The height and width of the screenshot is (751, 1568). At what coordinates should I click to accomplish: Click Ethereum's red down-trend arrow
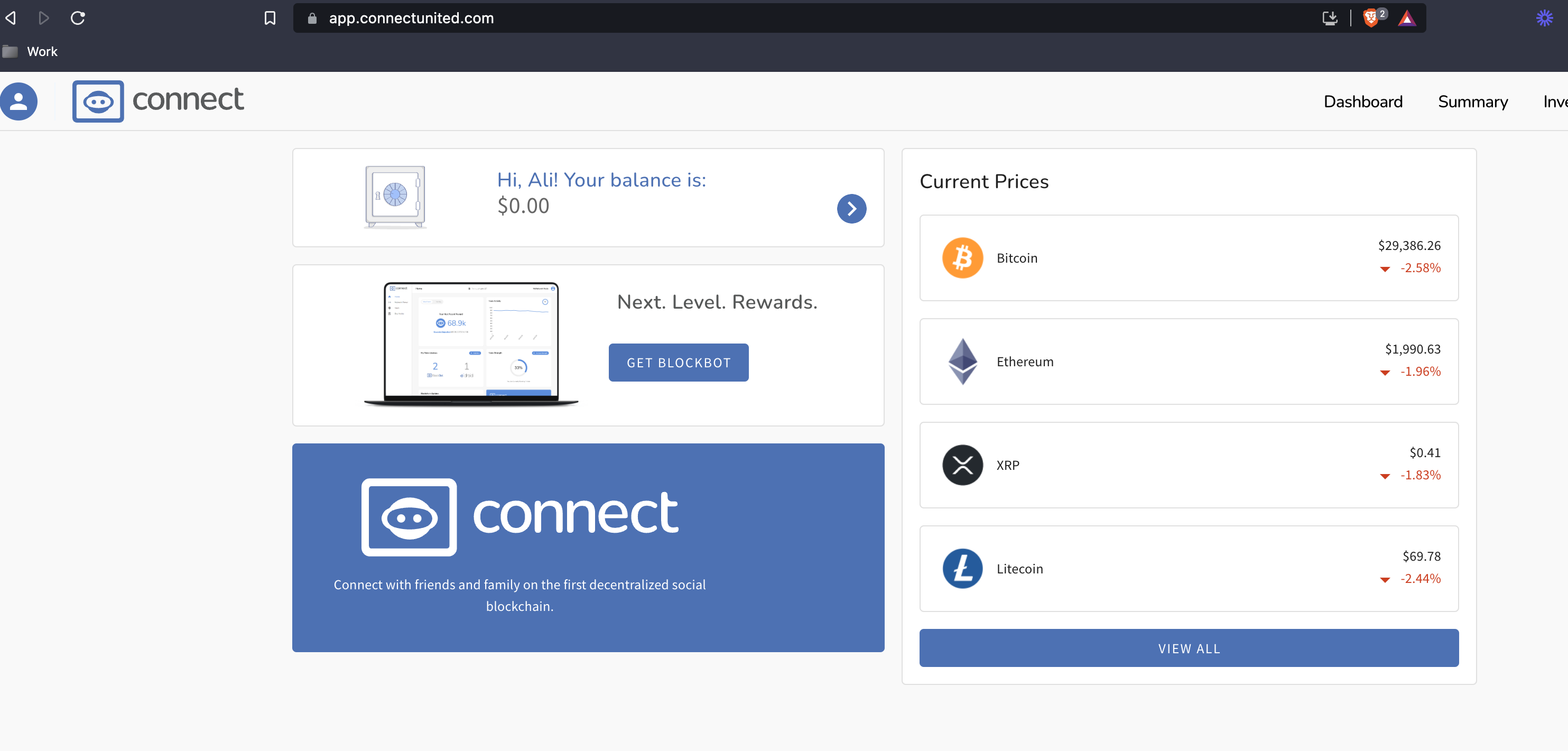(x=1385, y=373)
